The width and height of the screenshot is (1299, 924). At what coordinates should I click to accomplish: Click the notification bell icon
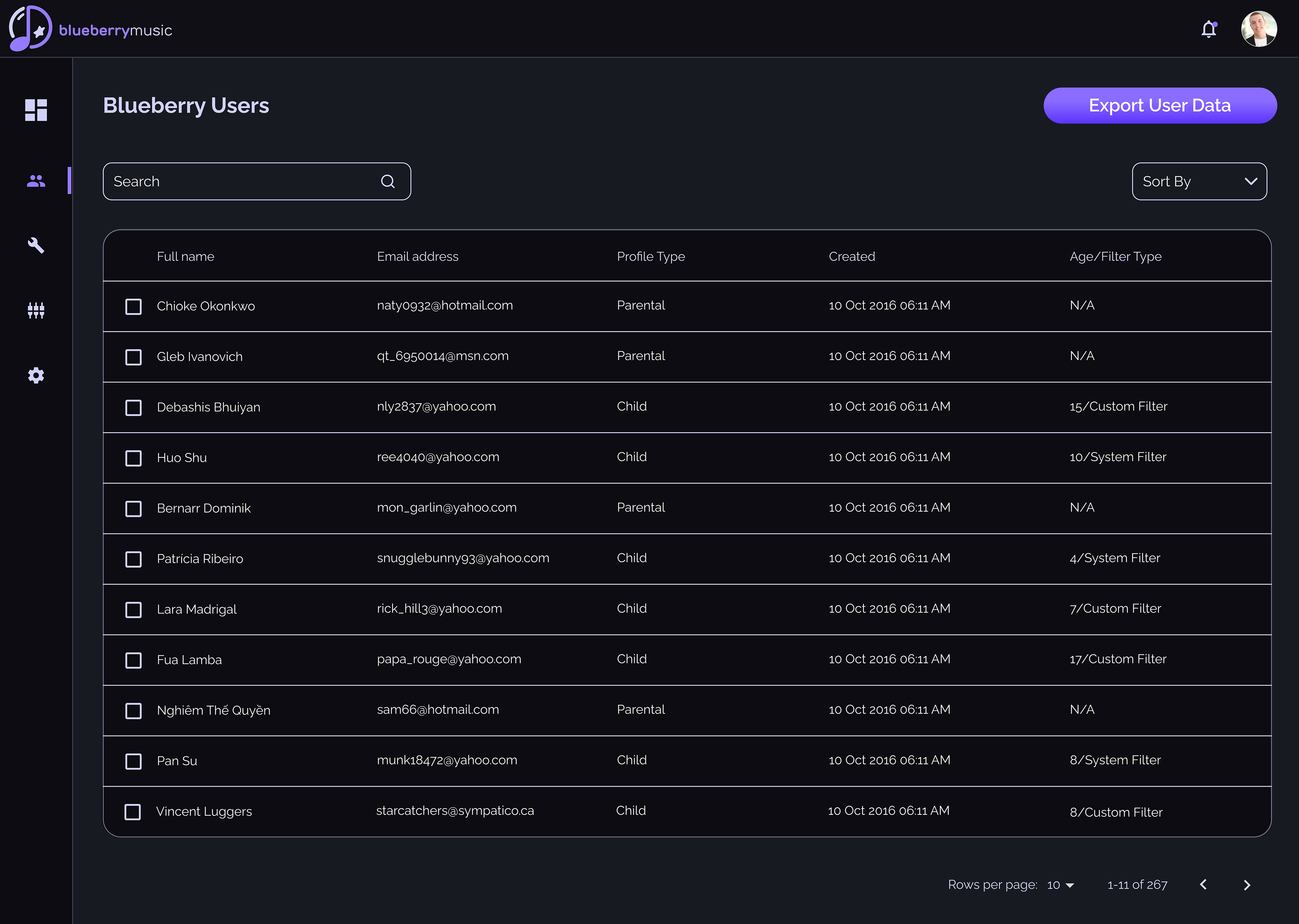click(1209, 29)
